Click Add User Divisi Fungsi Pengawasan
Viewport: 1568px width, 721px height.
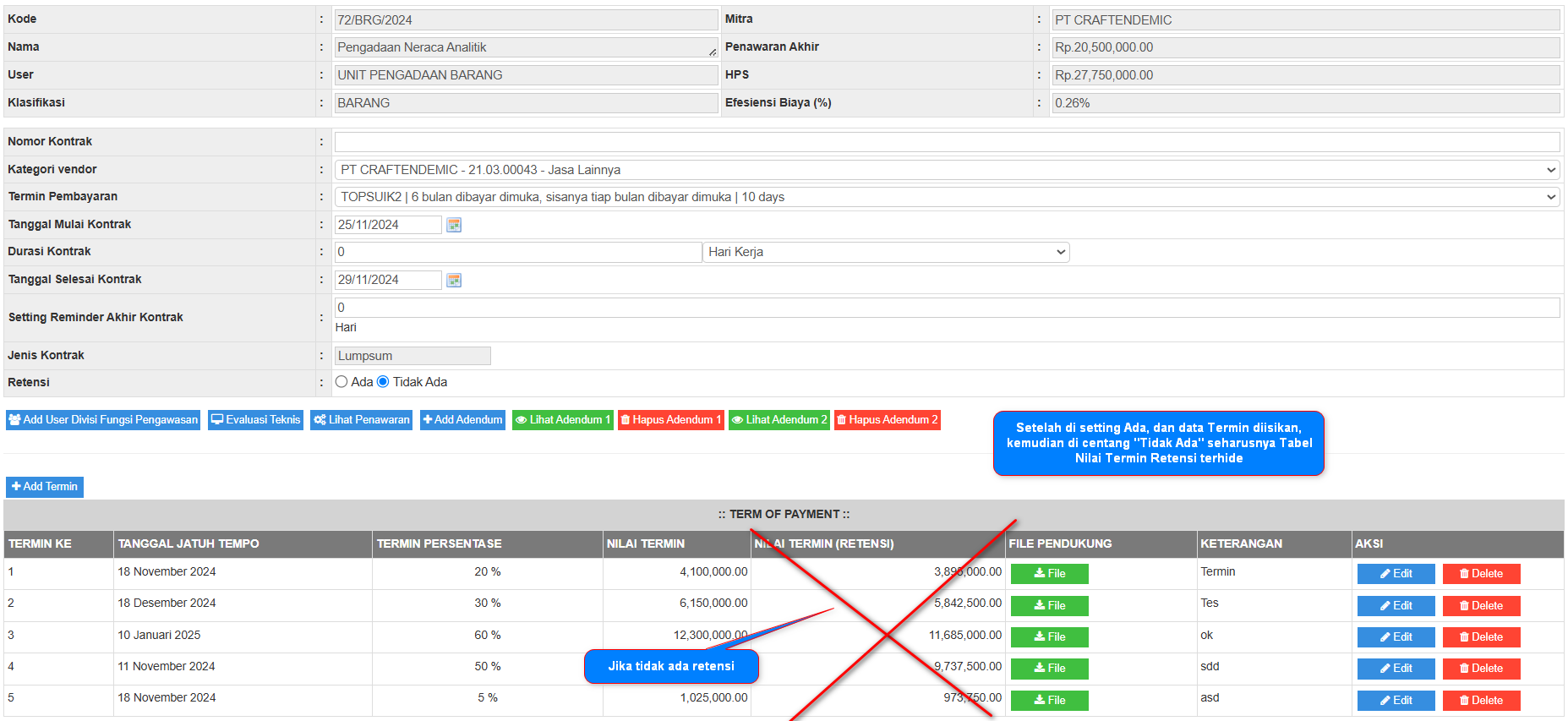click(103, 420)
